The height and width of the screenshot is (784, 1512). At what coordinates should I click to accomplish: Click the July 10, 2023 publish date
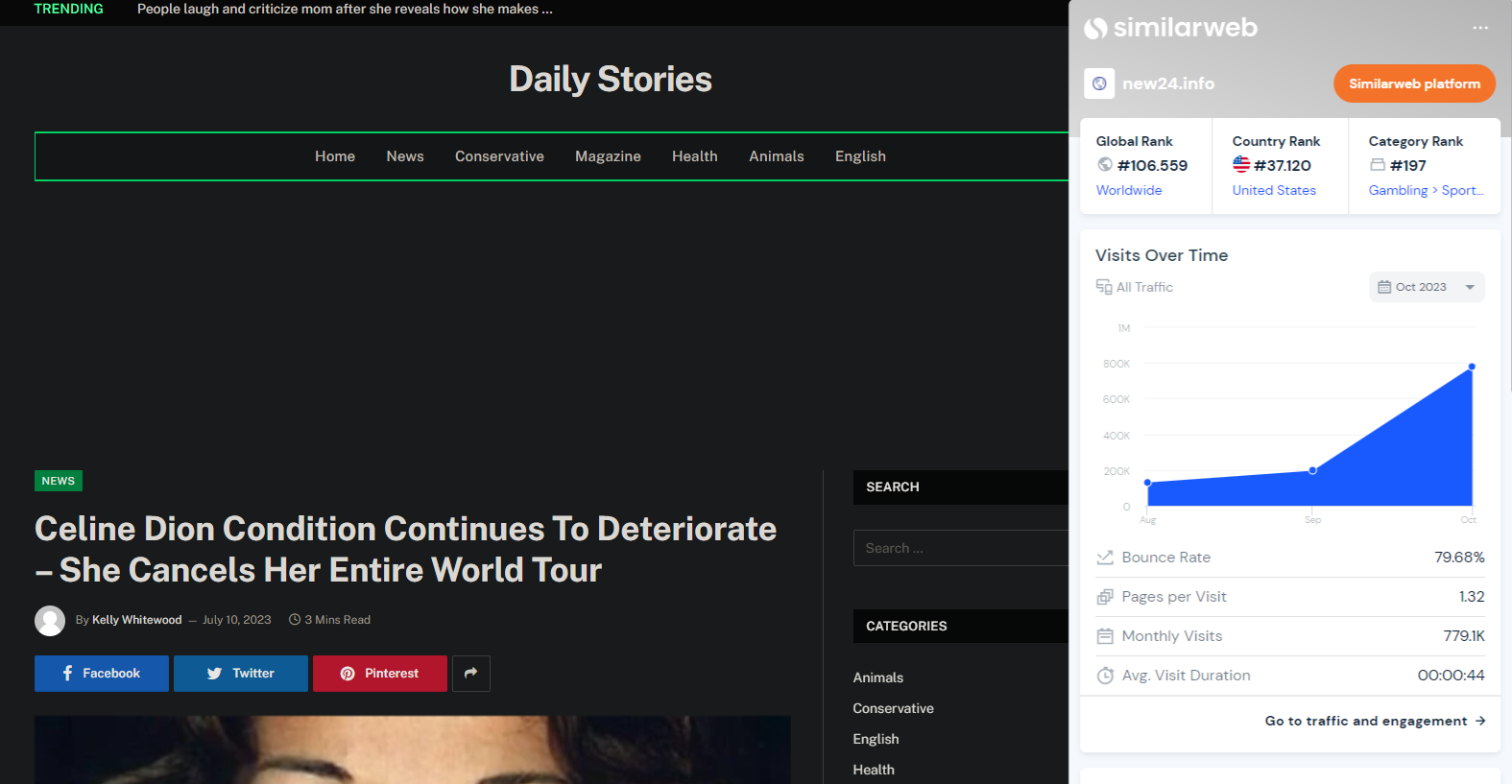click(x=237, y=620)
